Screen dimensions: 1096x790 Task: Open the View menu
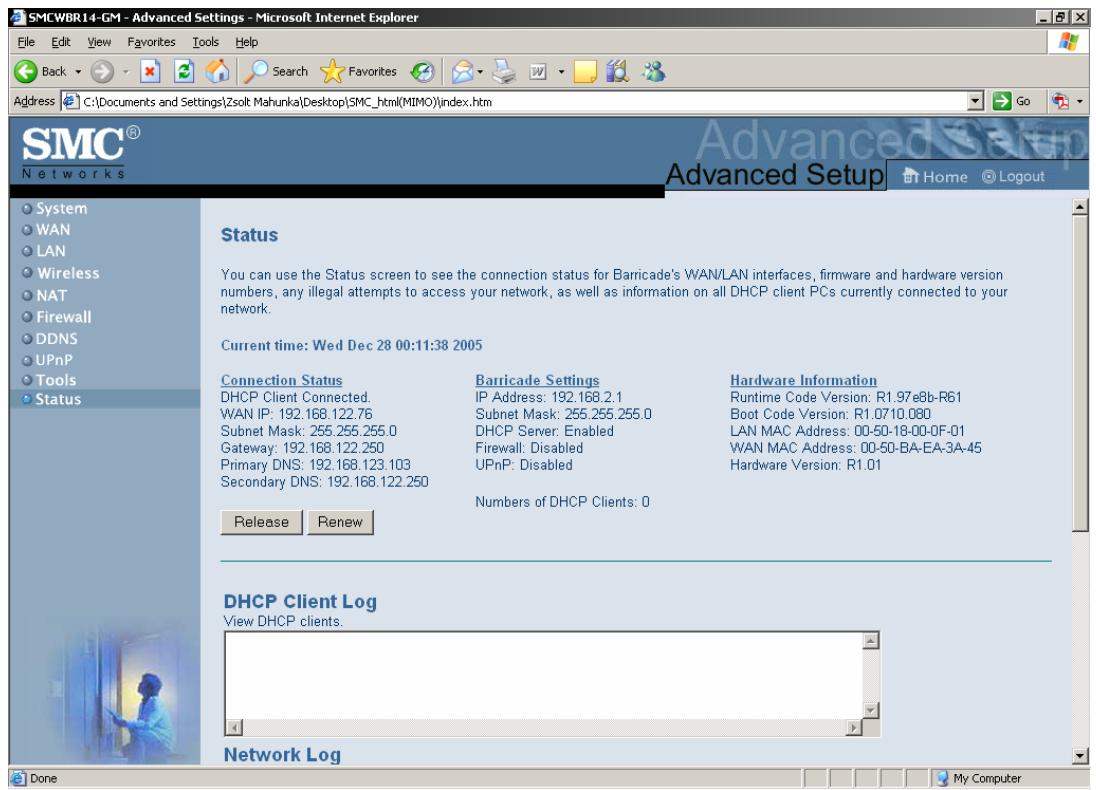coord(99,42)
